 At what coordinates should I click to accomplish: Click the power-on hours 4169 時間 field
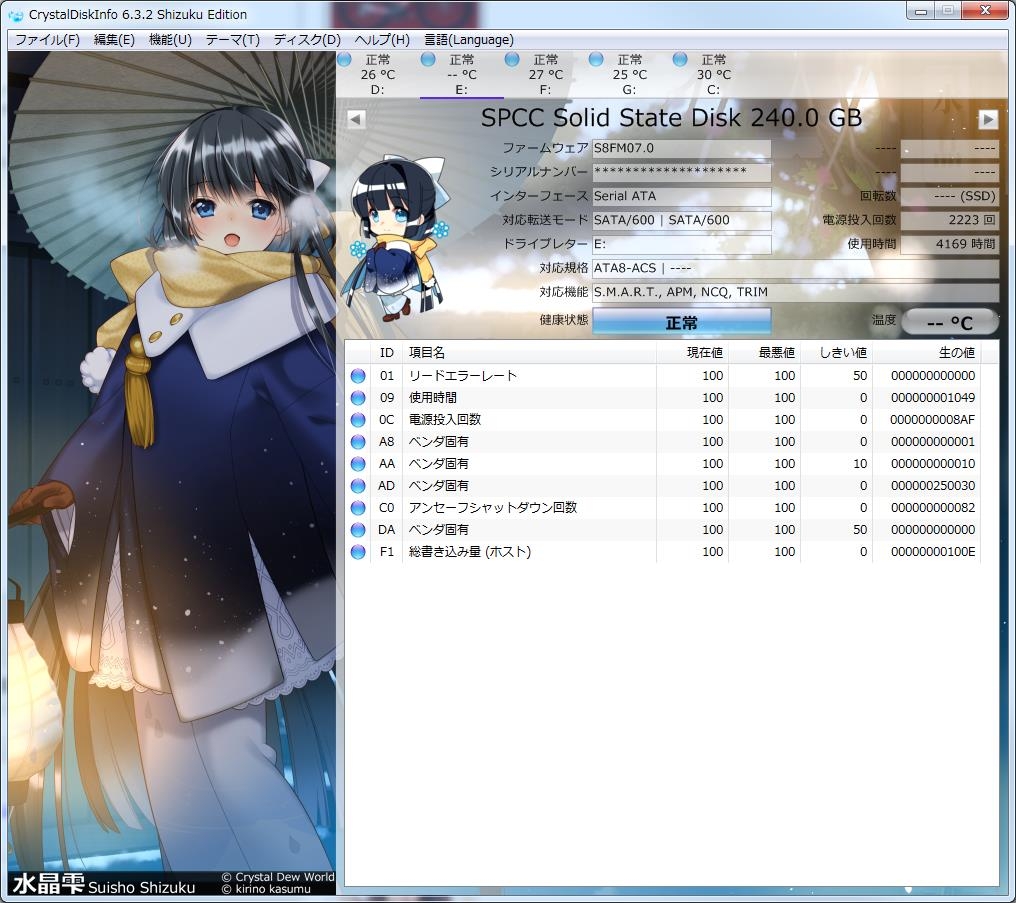click(x=949, y=244)
